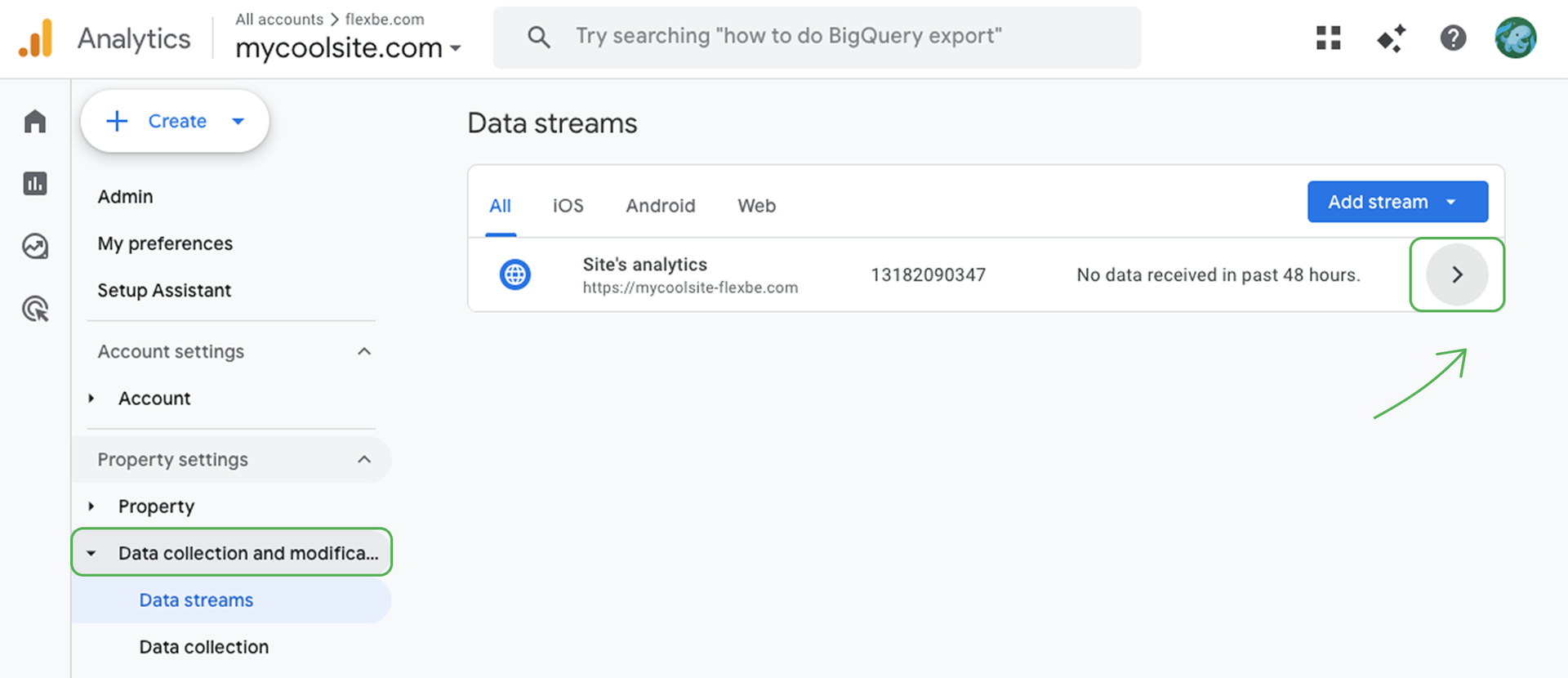
Task: Open My preferences link
Action: pos(165,243)
